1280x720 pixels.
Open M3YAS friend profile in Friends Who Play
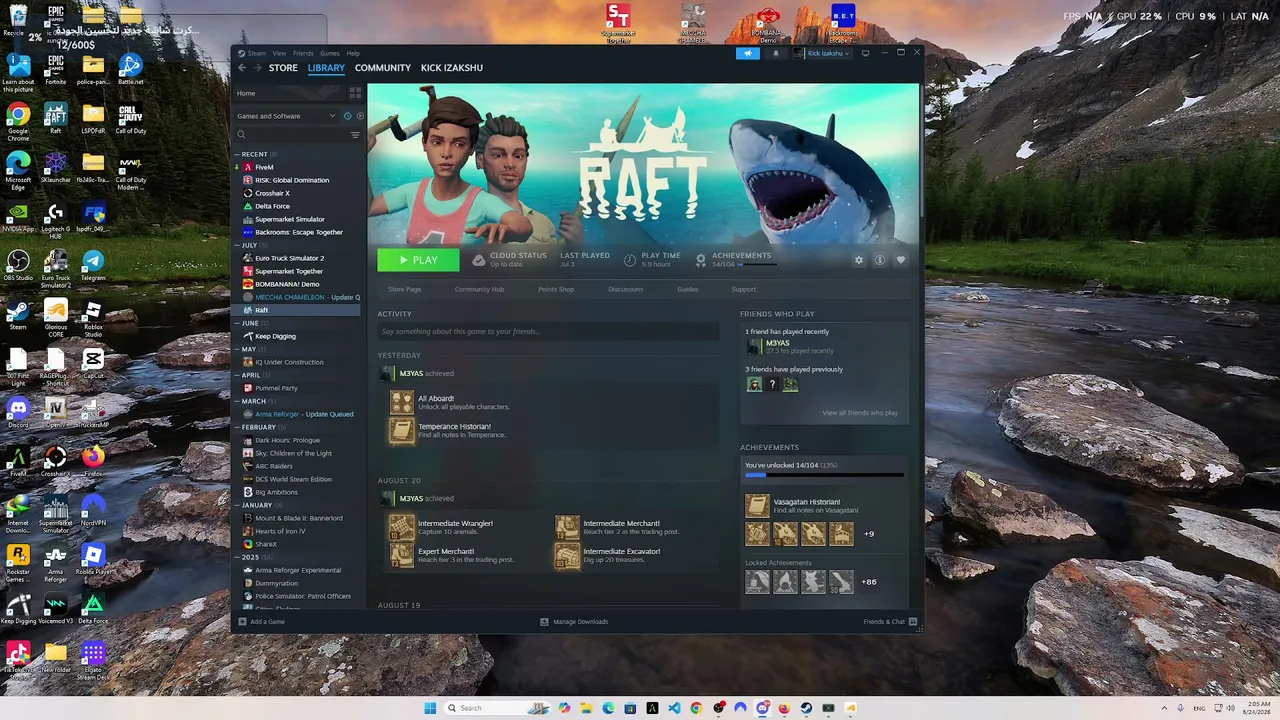coord(777,343)
